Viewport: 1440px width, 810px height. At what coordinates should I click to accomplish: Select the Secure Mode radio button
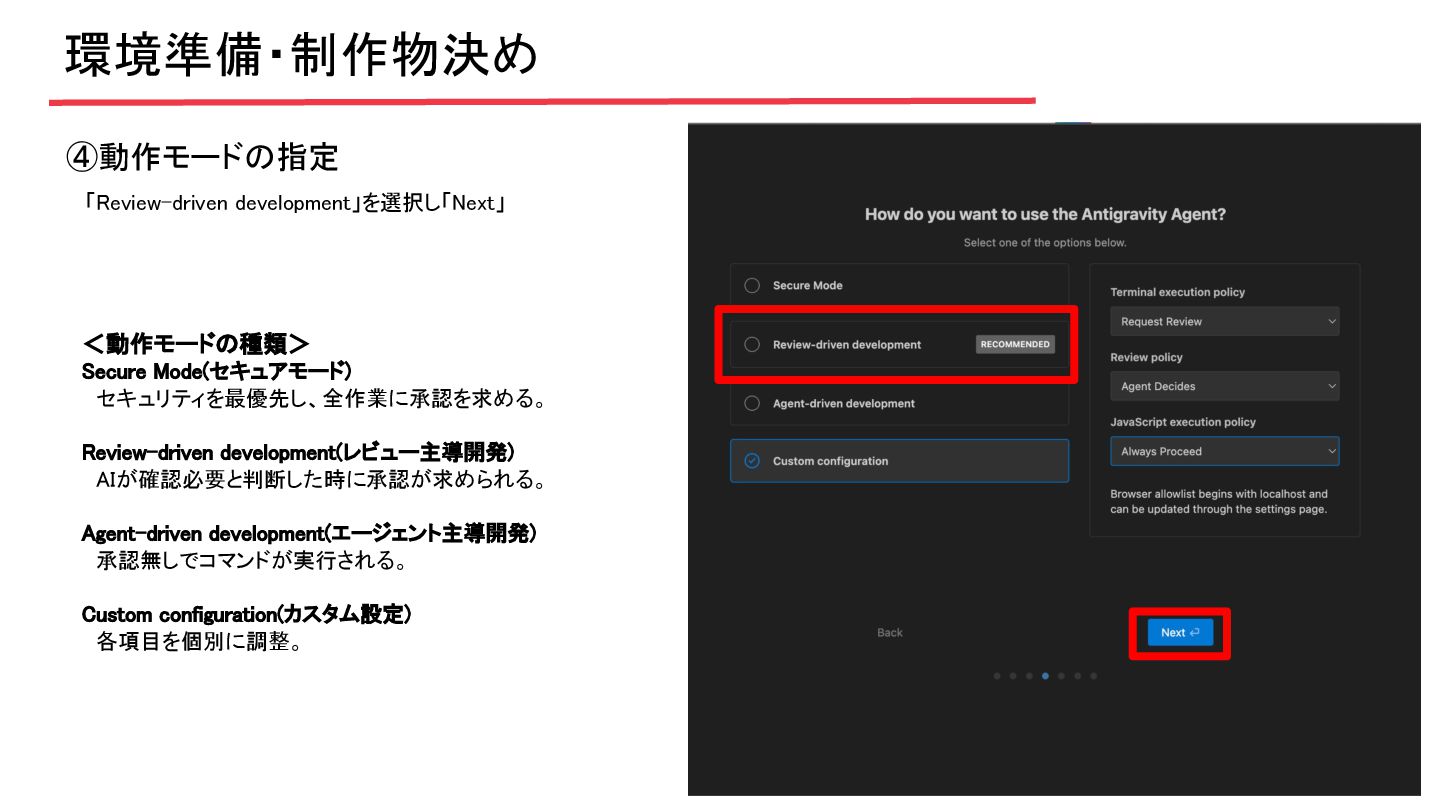752,286
